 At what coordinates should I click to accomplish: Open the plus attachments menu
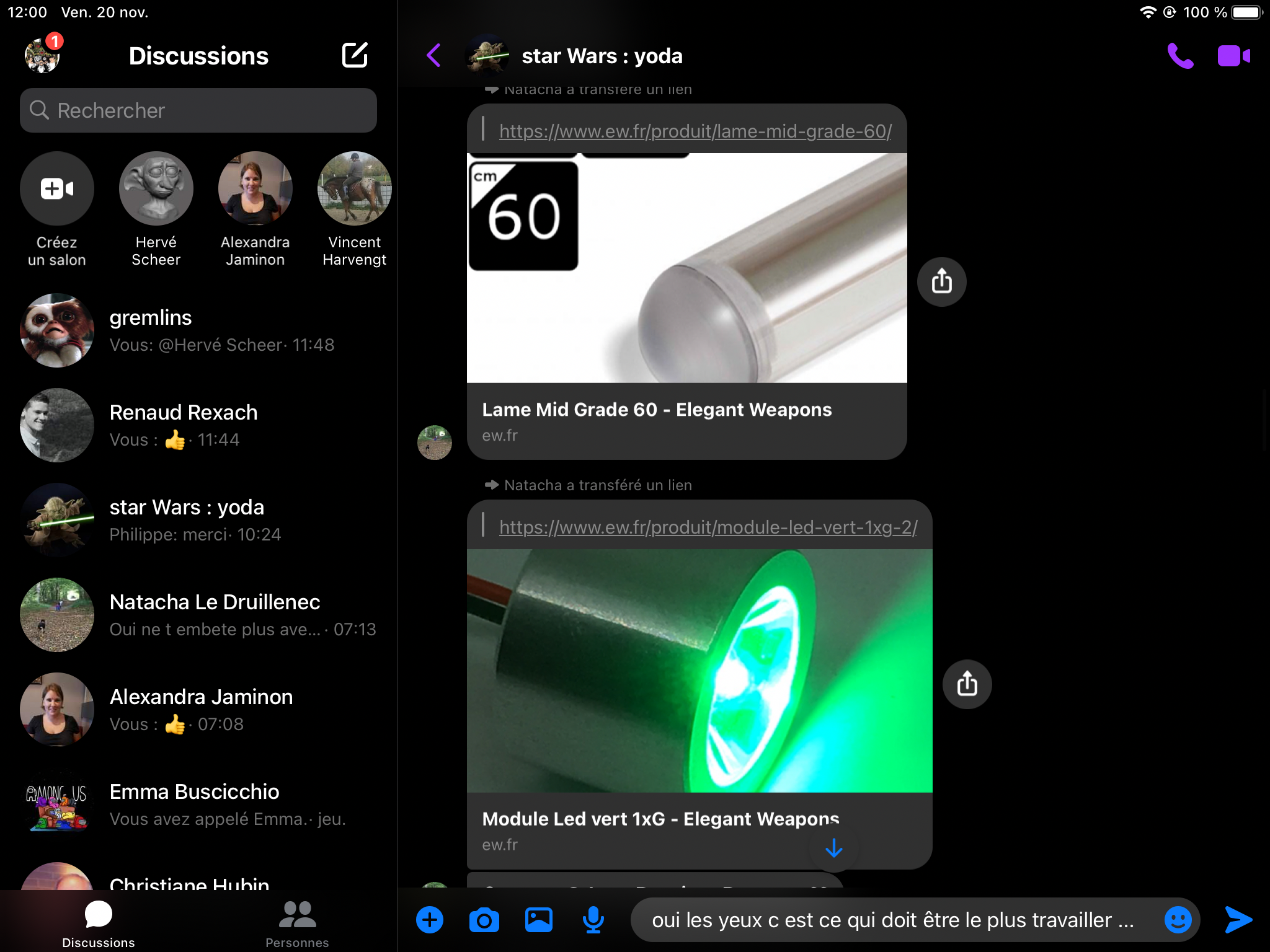[x=430, y=920]
